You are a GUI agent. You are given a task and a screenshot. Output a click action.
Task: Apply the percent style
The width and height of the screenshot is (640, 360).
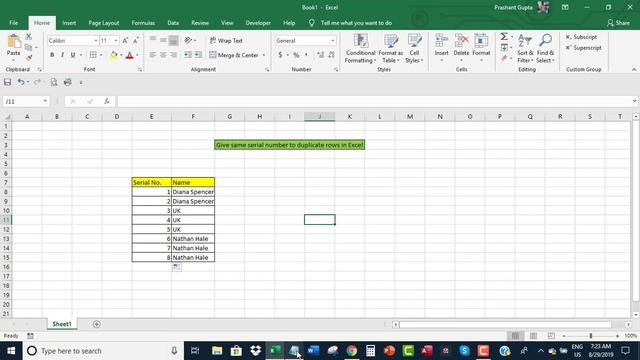(296, 55)
